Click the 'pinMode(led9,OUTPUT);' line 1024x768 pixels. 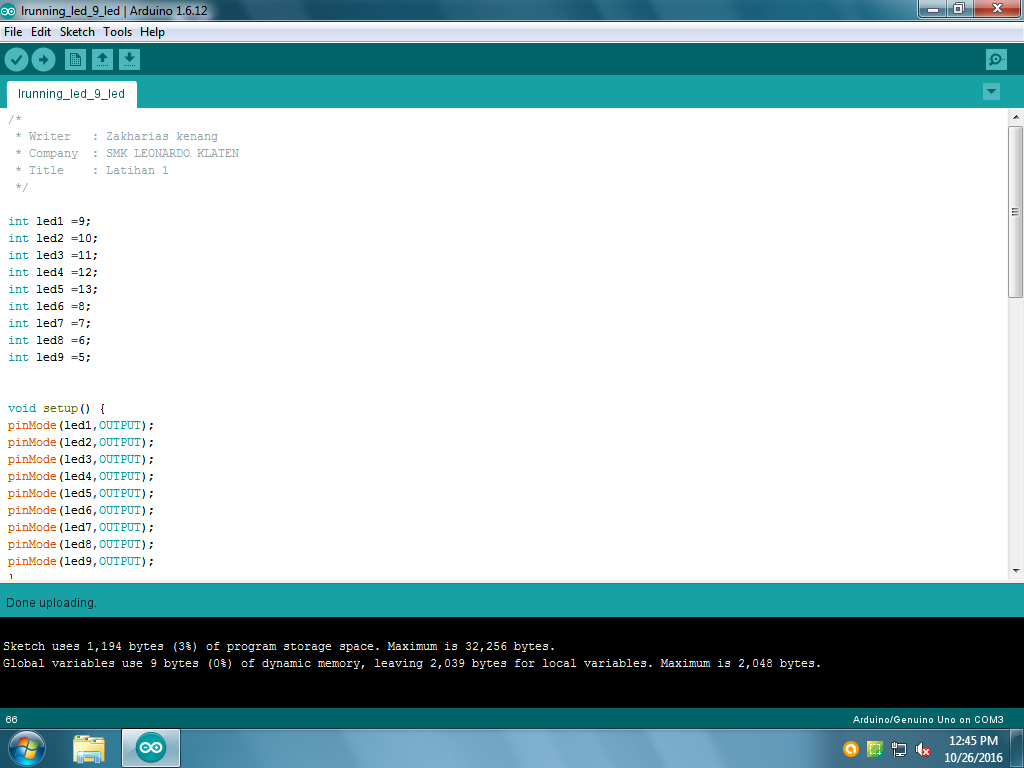pos(81,561)
